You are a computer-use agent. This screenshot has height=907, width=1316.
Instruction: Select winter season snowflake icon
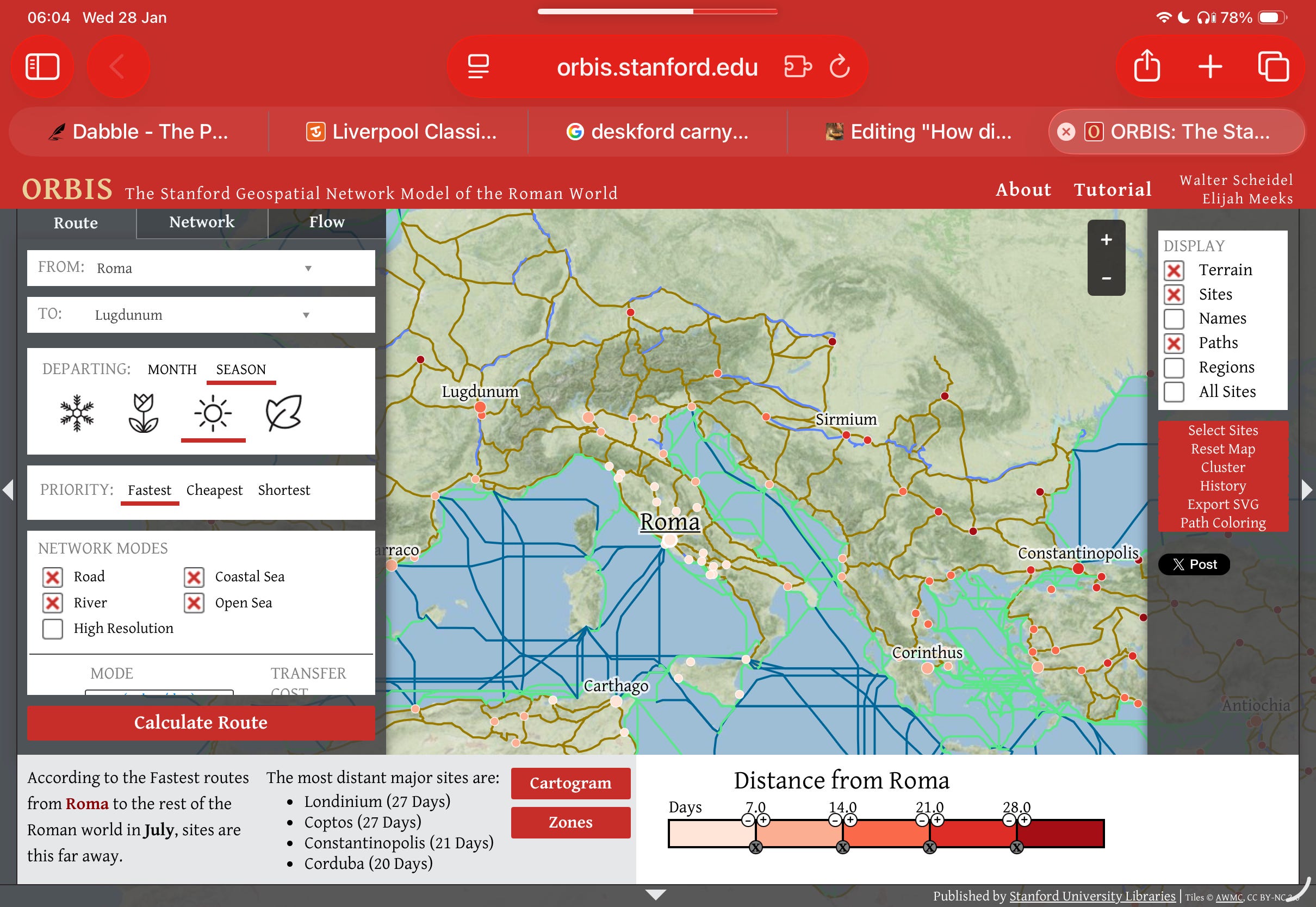[77, 413]
